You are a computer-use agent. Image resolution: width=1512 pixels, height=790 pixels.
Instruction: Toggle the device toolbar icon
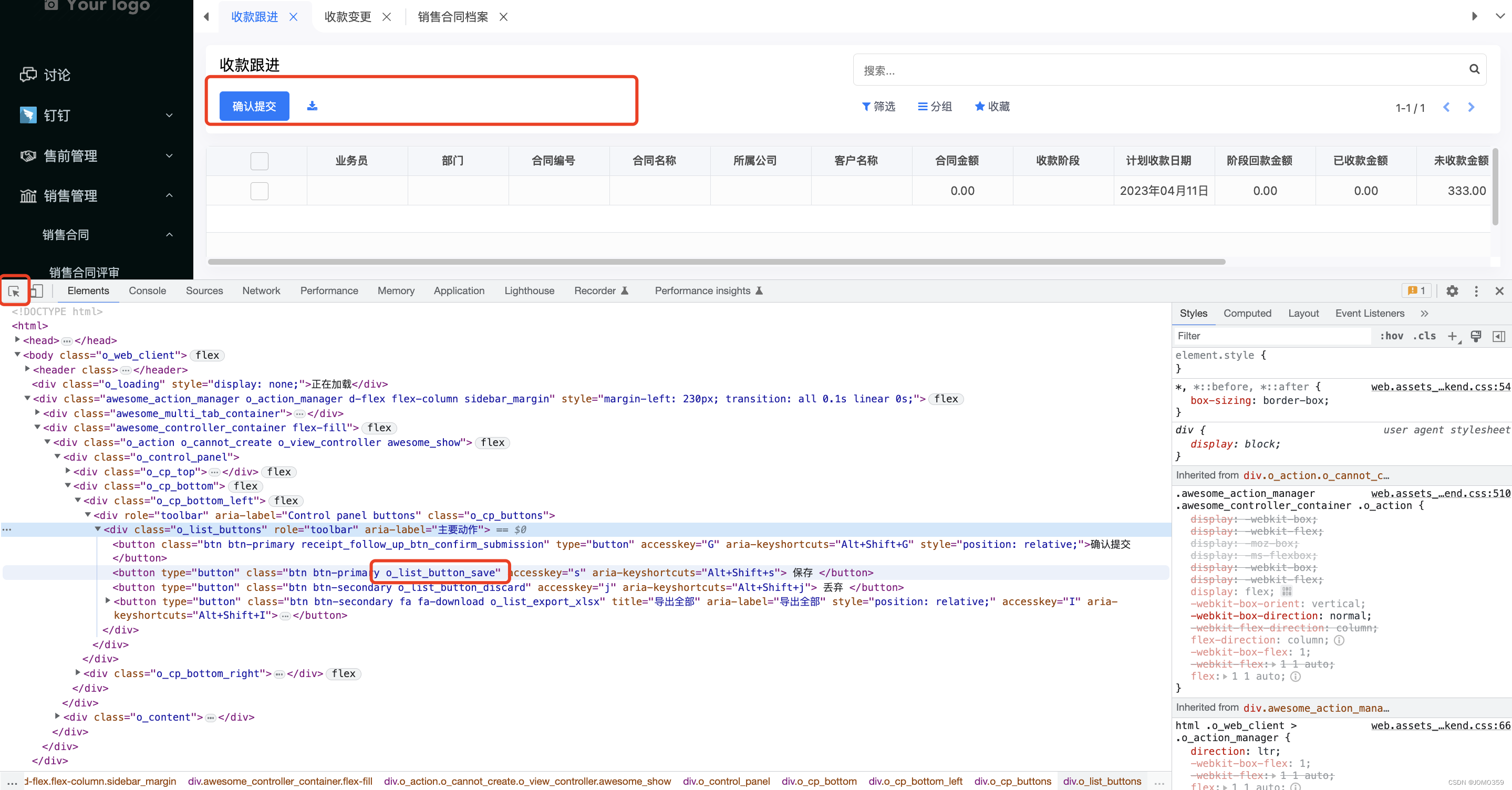tap(37, 291)
